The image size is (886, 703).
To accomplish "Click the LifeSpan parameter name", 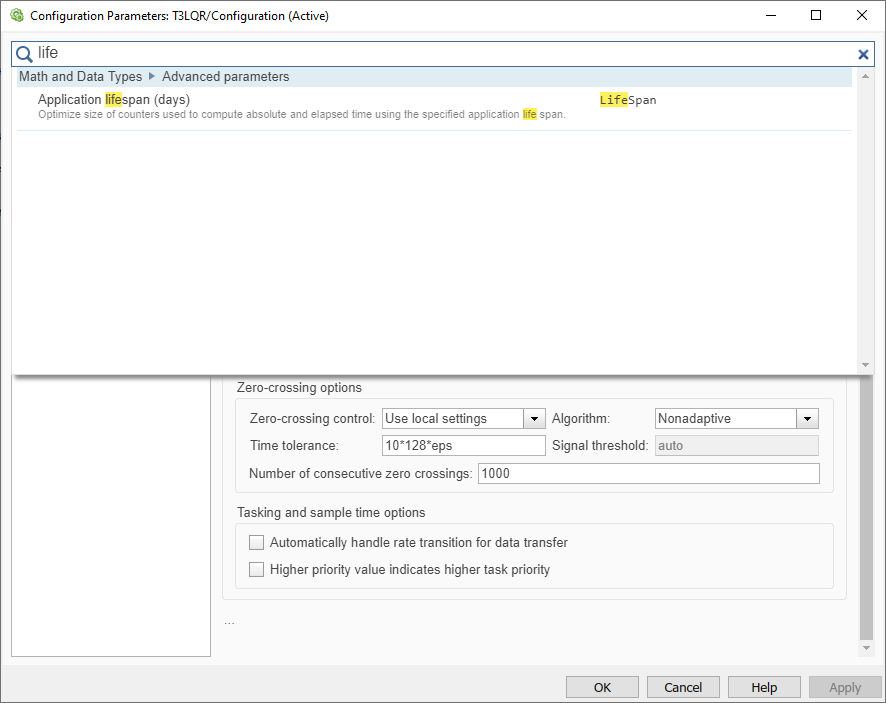I will tap(628, 100).
